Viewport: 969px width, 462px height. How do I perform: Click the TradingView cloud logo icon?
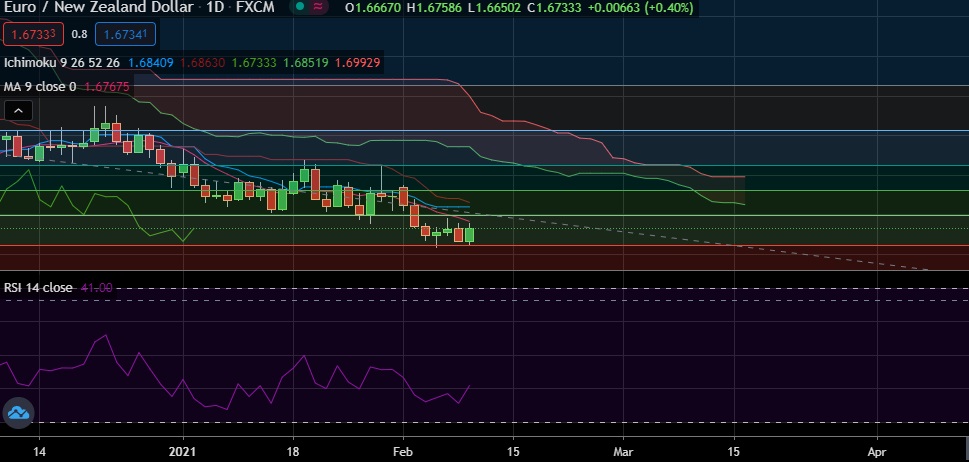pos(19,413)
